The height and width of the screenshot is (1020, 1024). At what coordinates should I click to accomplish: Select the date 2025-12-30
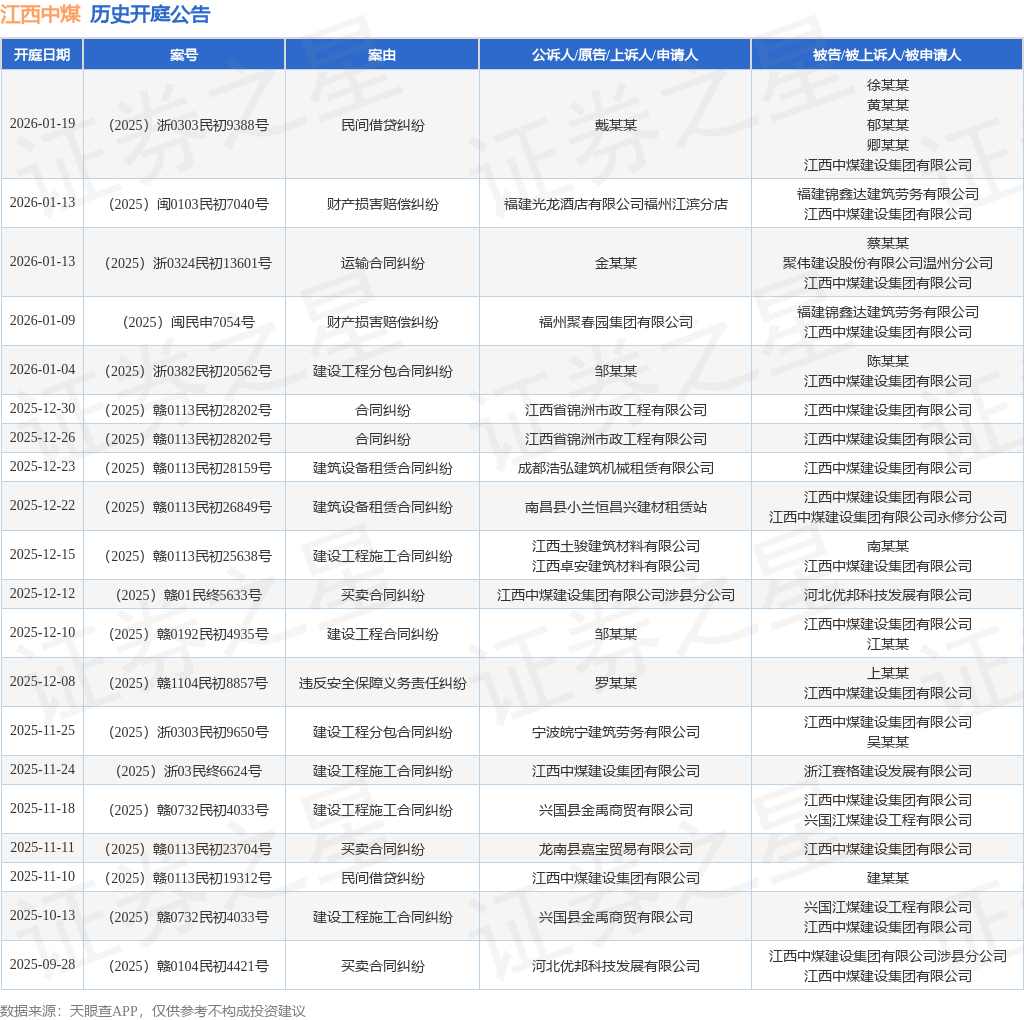[x=42, y=408]
